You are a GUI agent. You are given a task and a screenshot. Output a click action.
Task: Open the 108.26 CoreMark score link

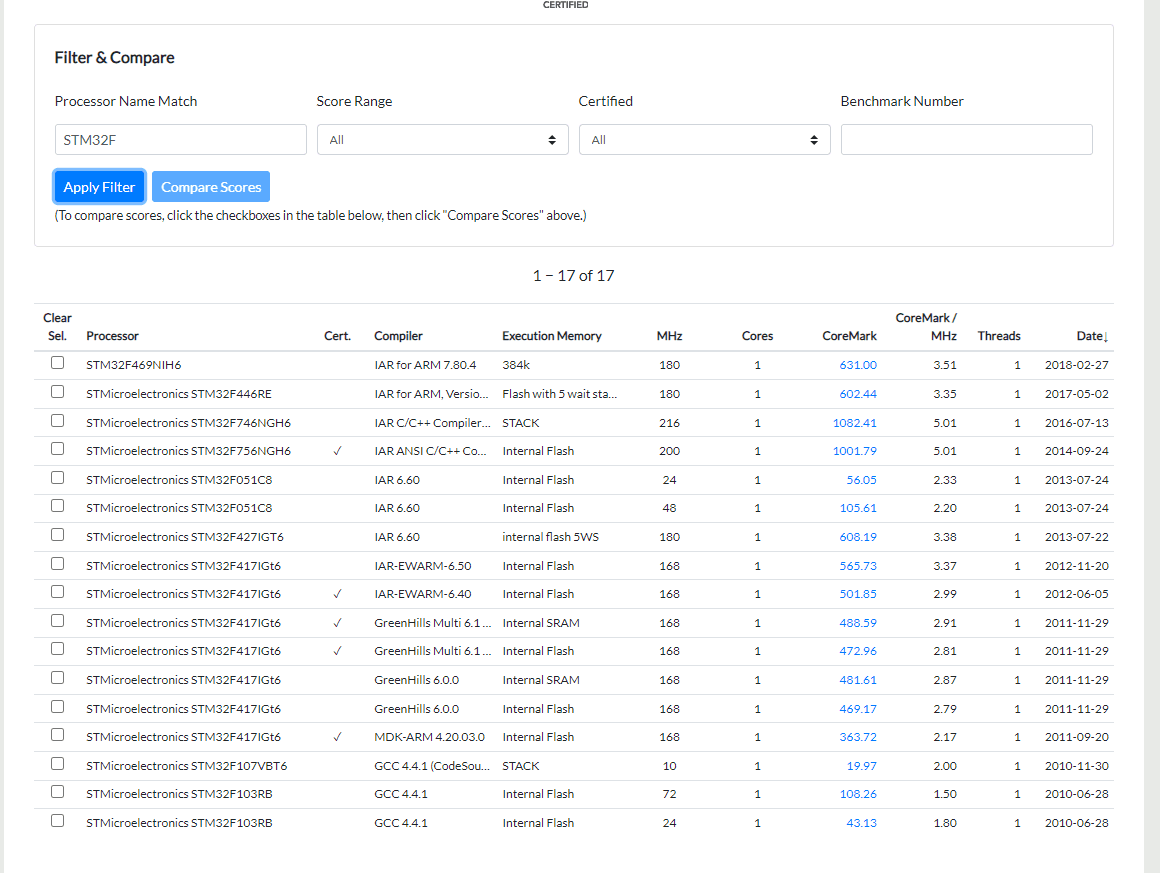click(x=857, y=793)
